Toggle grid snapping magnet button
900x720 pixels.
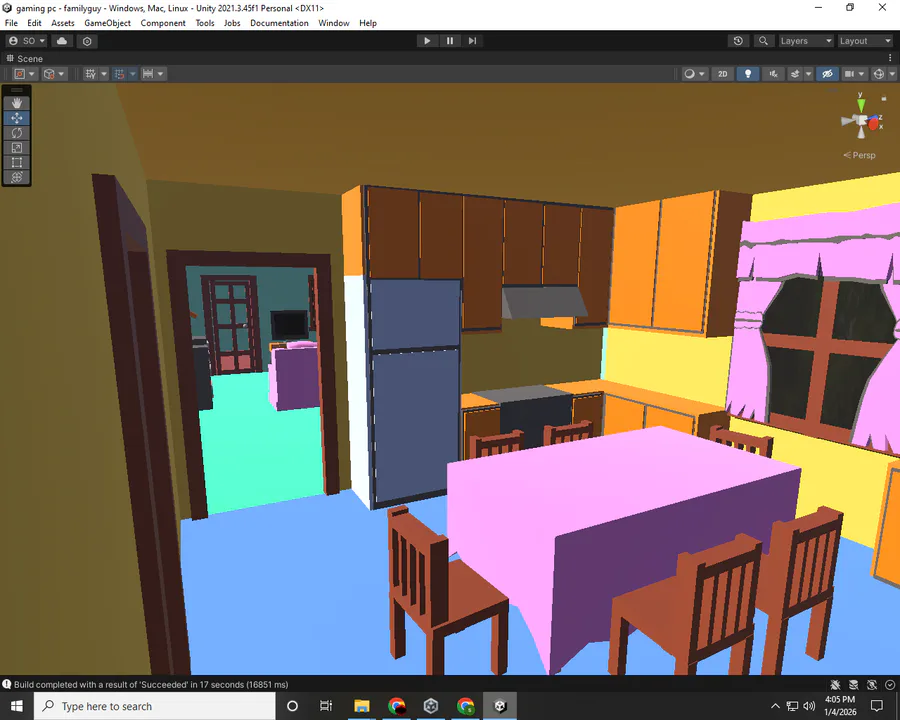coord(119,73)
